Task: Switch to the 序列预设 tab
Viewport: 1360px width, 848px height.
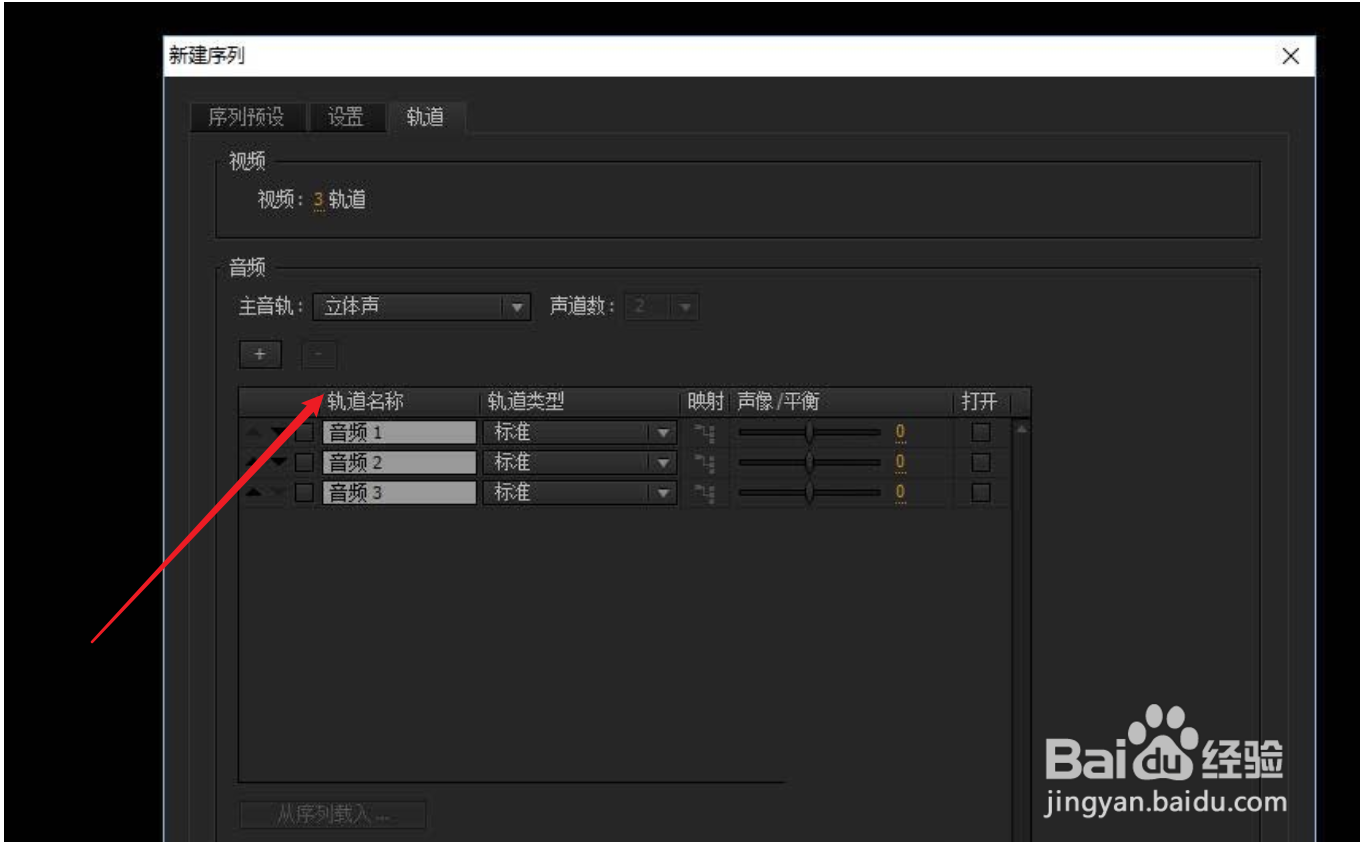Action: (246, 117)
